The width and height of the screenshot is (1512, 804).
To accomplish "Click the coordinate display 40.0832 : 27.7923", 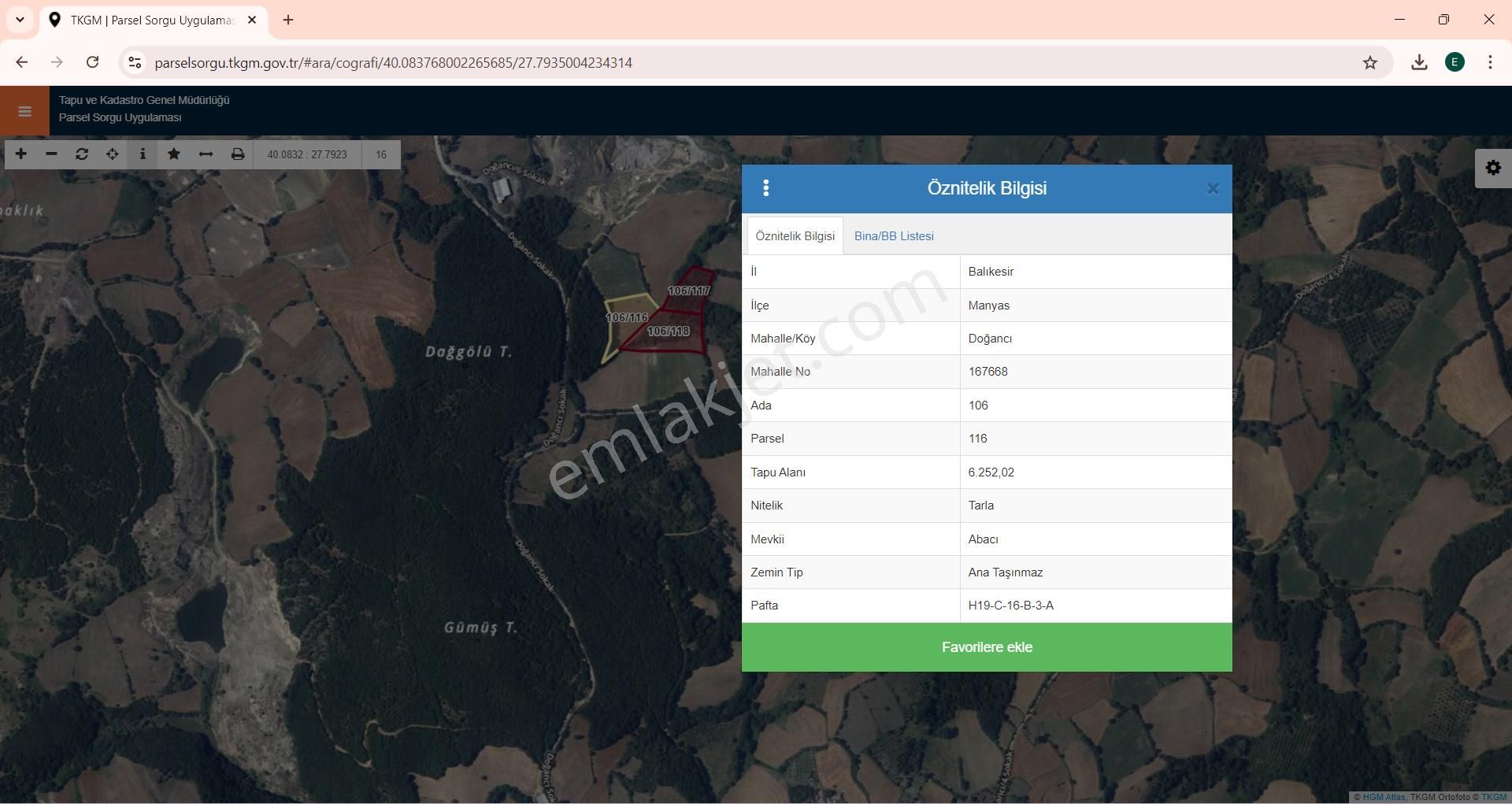I will [307, 154].
